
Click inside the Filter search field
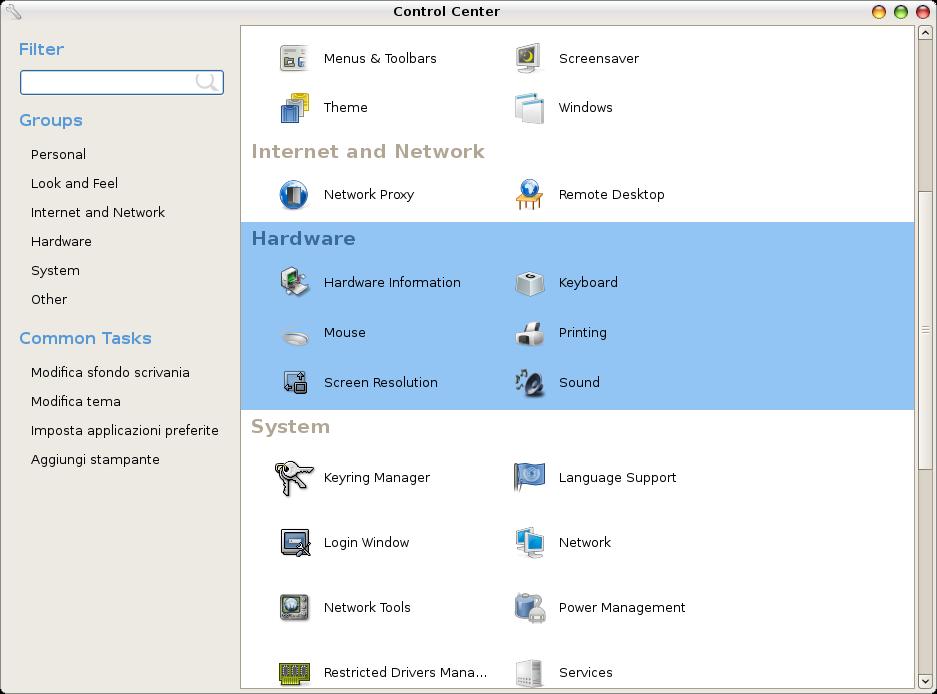point(107,82)
